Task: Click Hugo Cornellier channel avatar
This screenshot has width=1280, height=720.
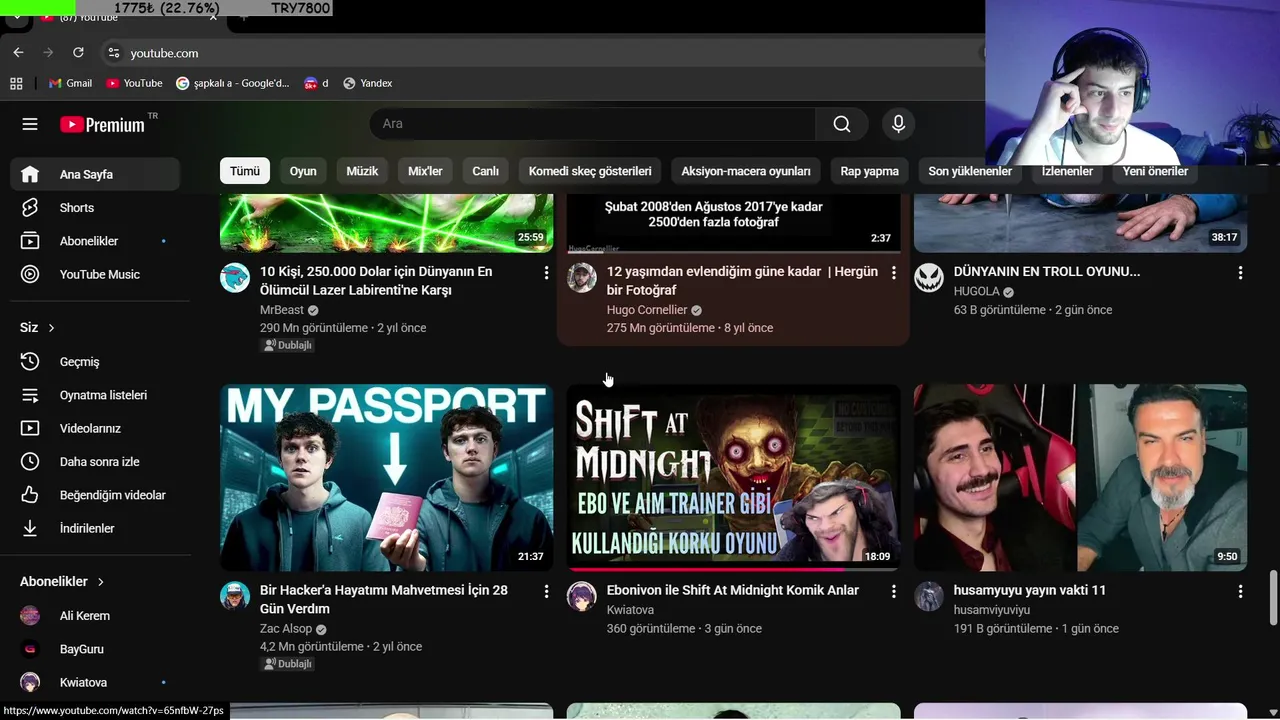Action: 582,278
